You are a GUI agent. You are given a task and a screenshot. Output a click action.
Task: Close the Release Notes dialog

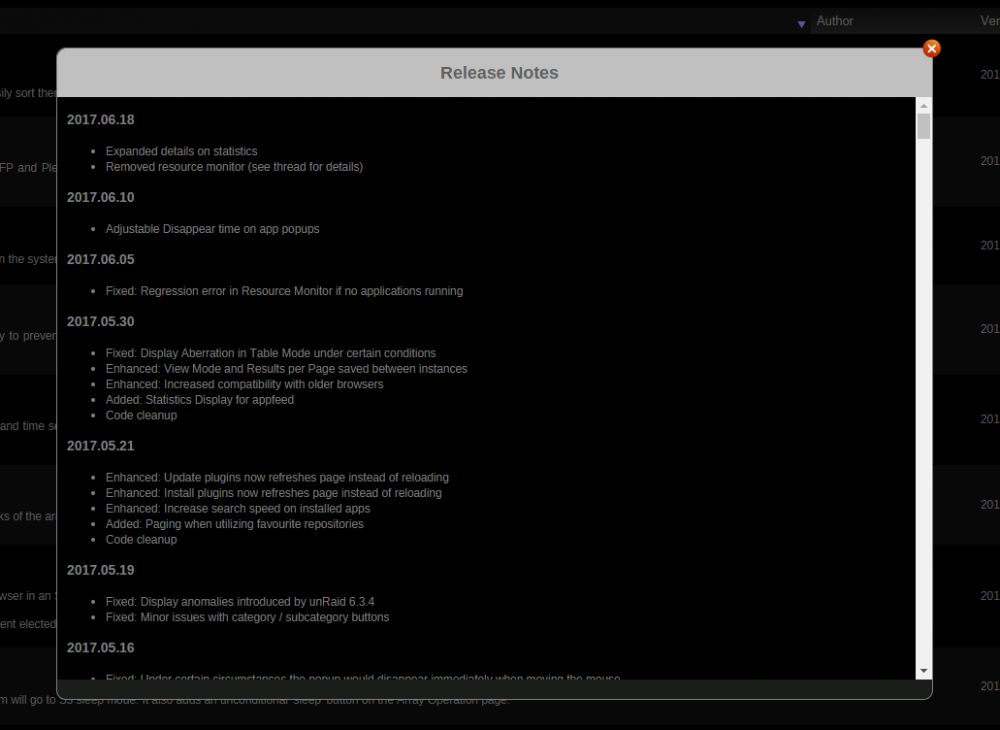931,48
